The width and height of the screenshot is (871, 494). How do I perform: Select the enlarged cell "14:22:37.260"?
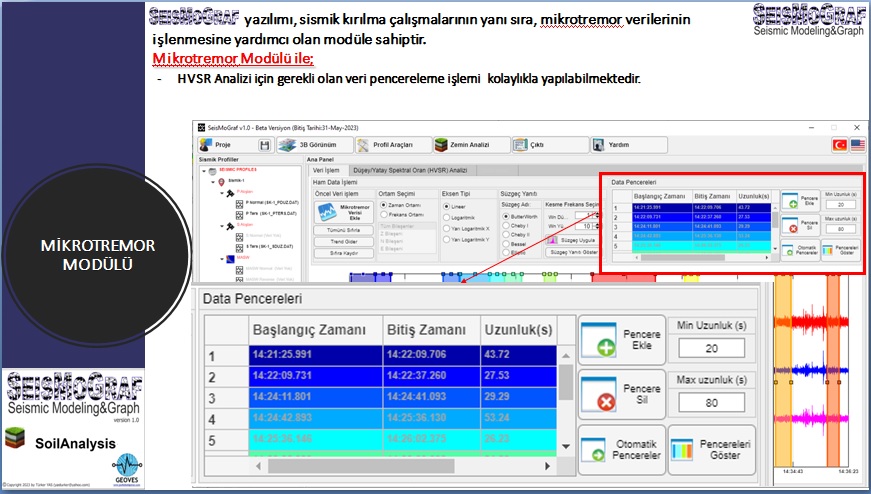[431, 376]
